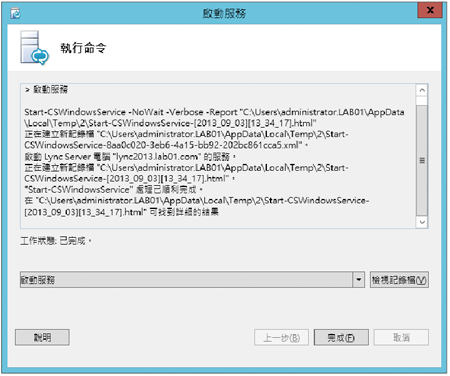Click the output log vertical scrollbar thumb
This screenshot has height=376, width=450.
pos(422,160)
